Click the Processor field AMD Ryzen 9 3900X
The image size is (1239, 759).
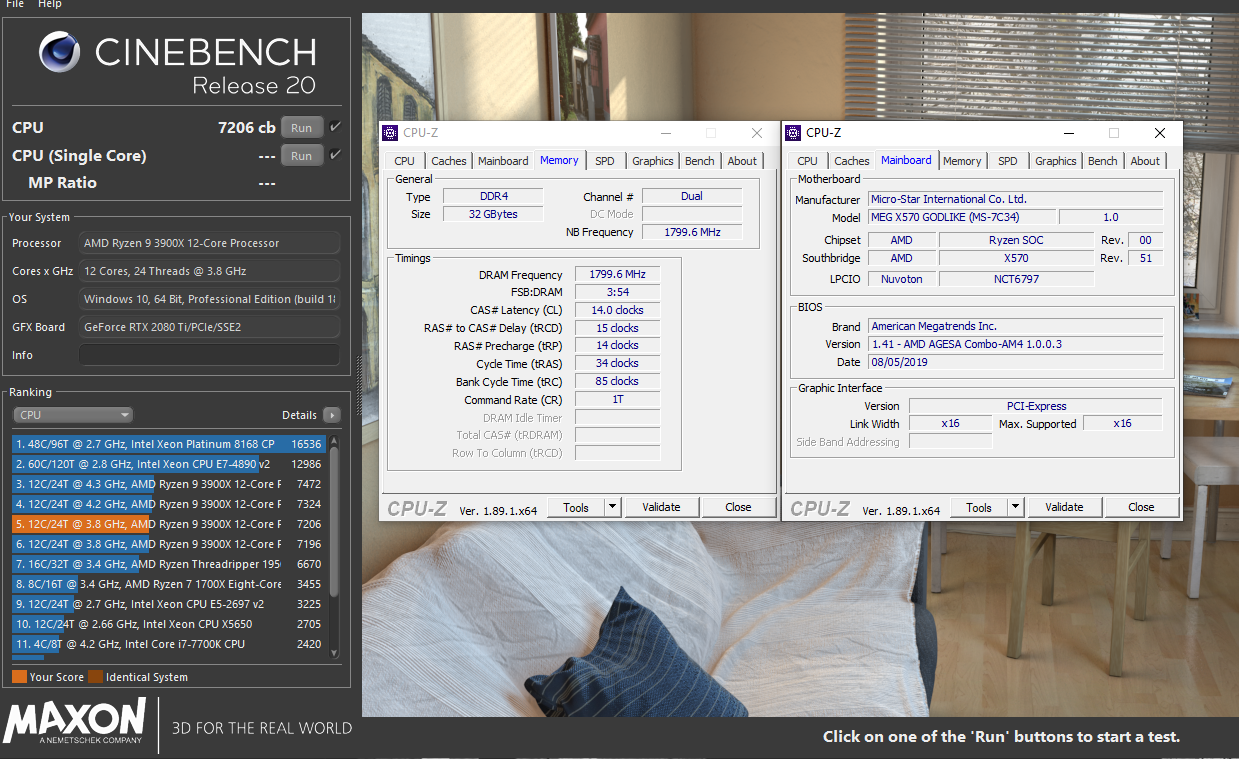tap(209, 243)
